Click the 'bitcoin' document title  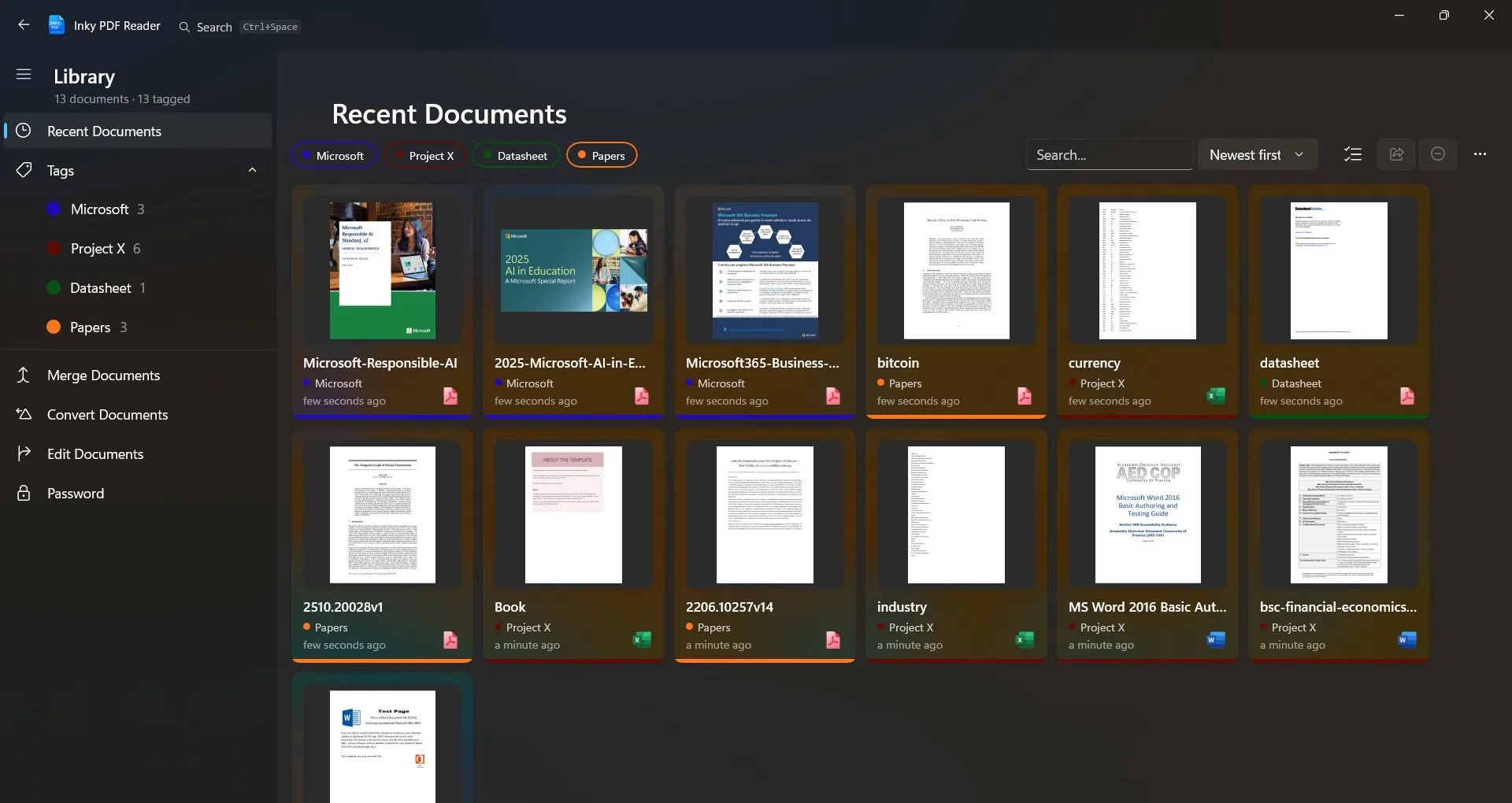[x=898, y=363]
